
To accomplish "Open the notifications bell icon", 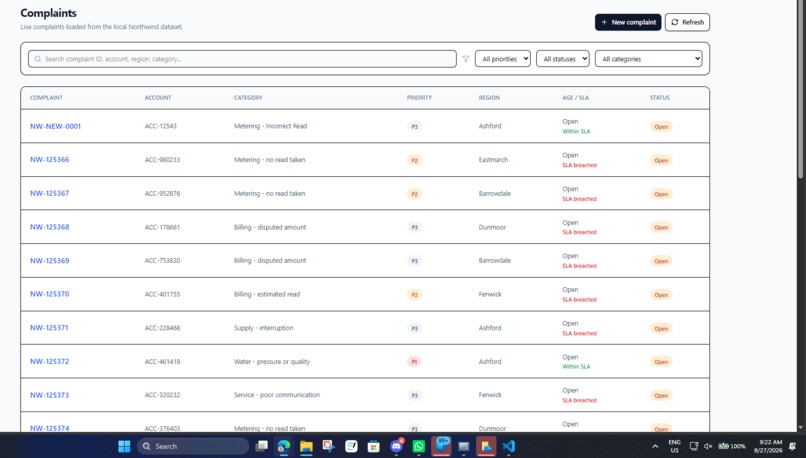I will coord(793,446).
